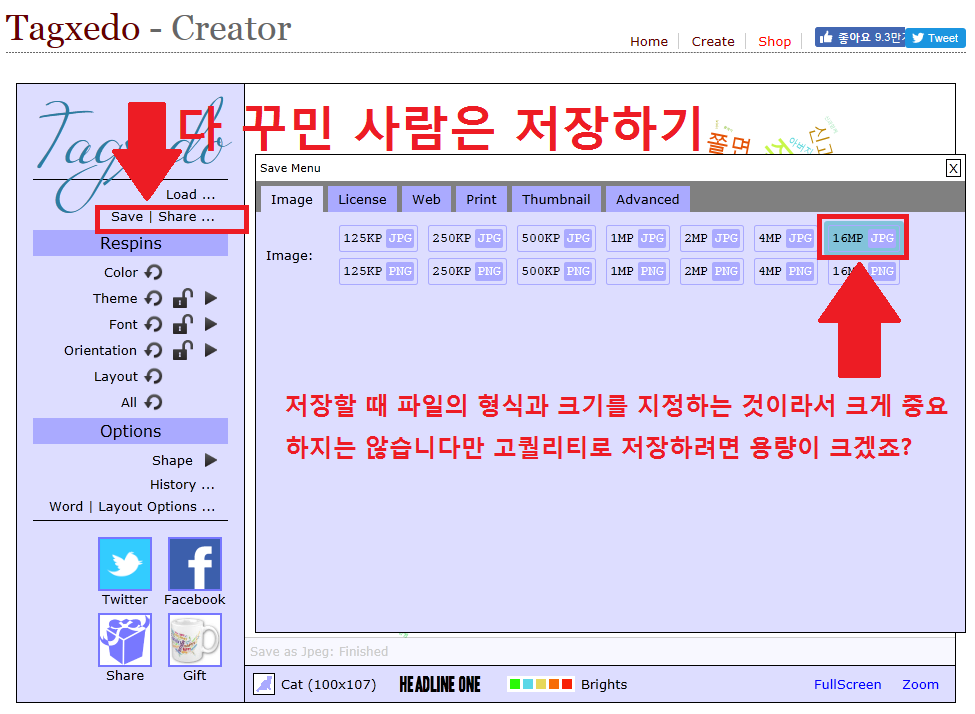The image size is (975, 714).
Task: Save as 2MP JPG
Action: click(x=711, y=238)
